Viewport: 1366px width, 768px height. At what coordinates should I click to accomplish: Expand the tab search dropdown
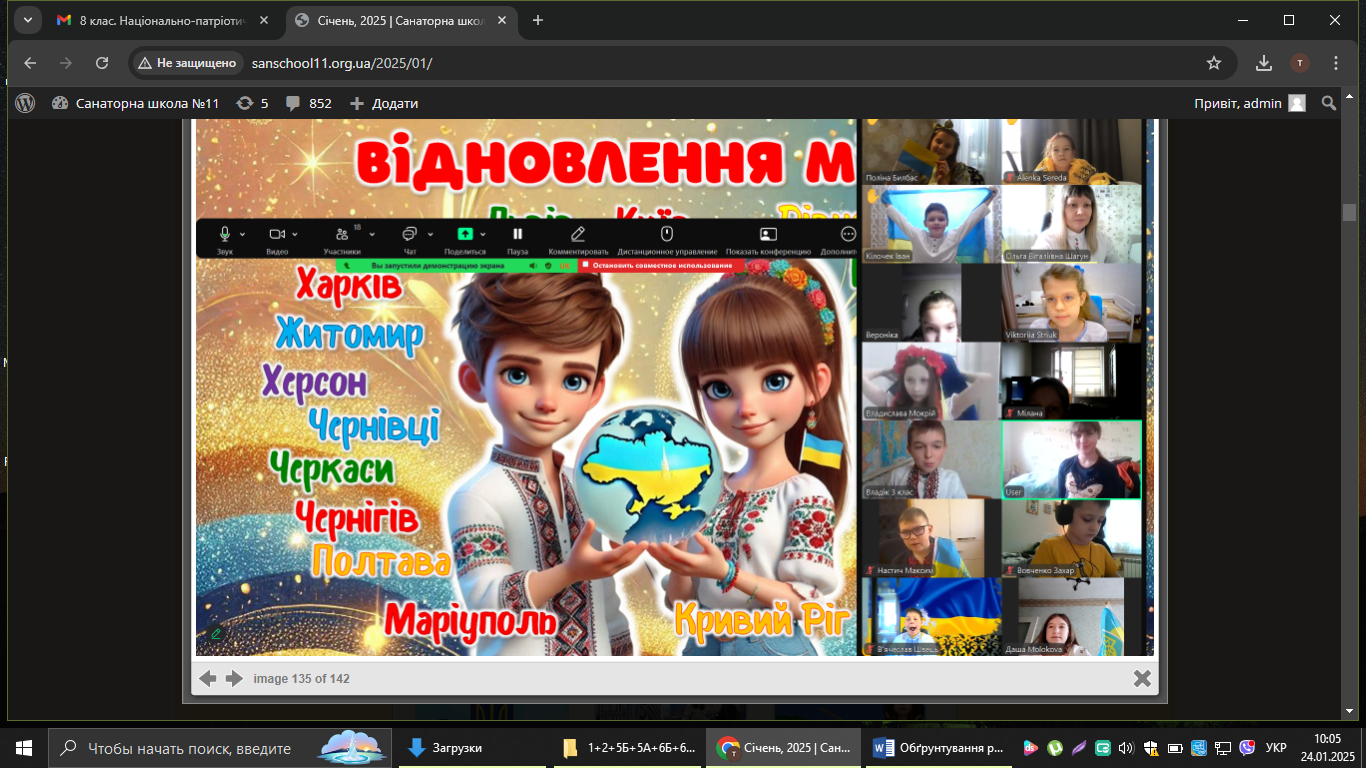[x=26, y=20]
